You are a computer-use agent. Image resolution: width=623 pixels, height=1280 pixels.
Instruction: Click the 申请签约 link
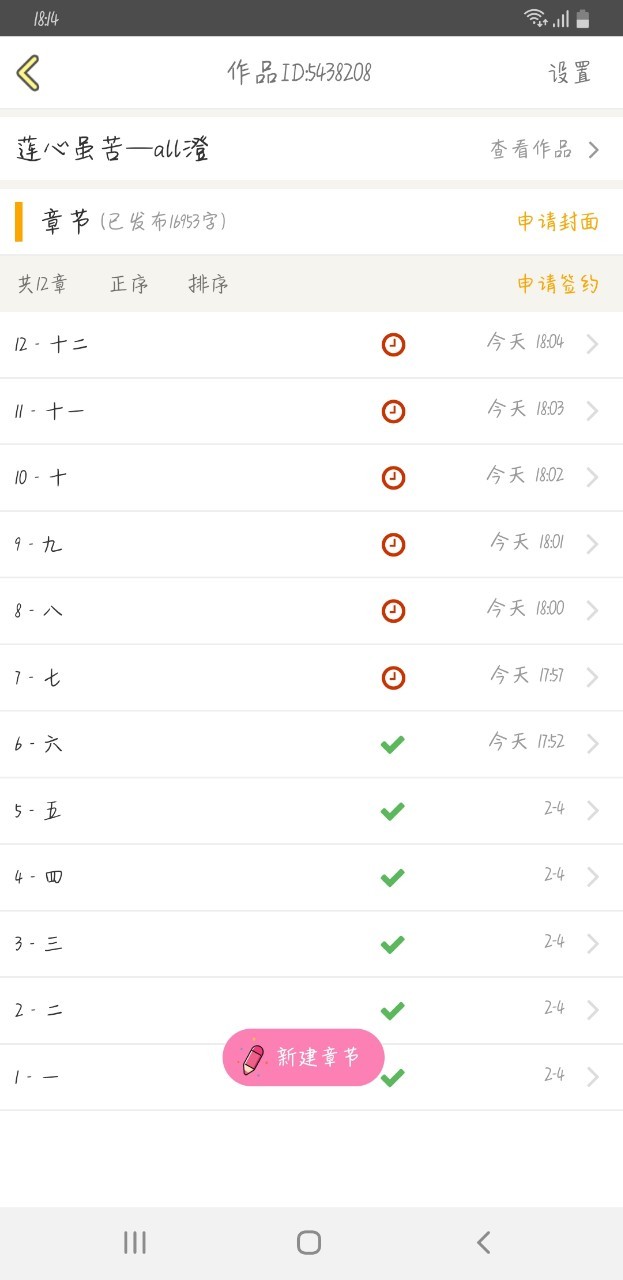[557, 284]
